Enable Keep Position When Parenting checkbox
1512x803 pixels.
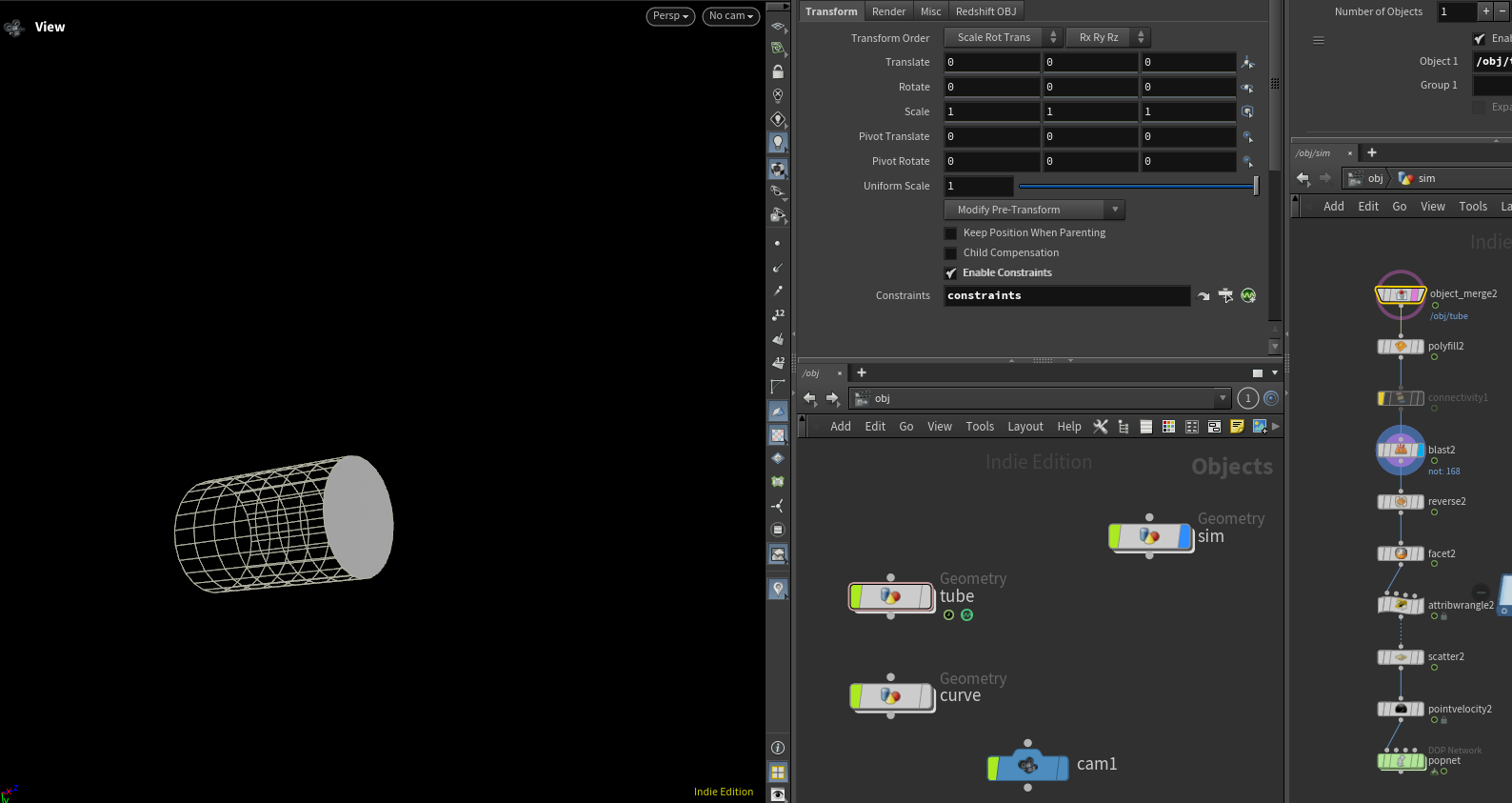pos(950,233)
